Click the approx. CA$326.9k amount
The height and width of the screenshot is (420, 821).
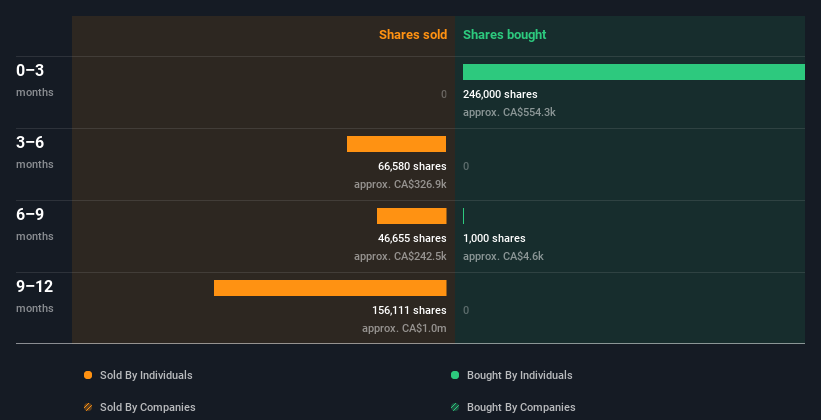[400, 184]
